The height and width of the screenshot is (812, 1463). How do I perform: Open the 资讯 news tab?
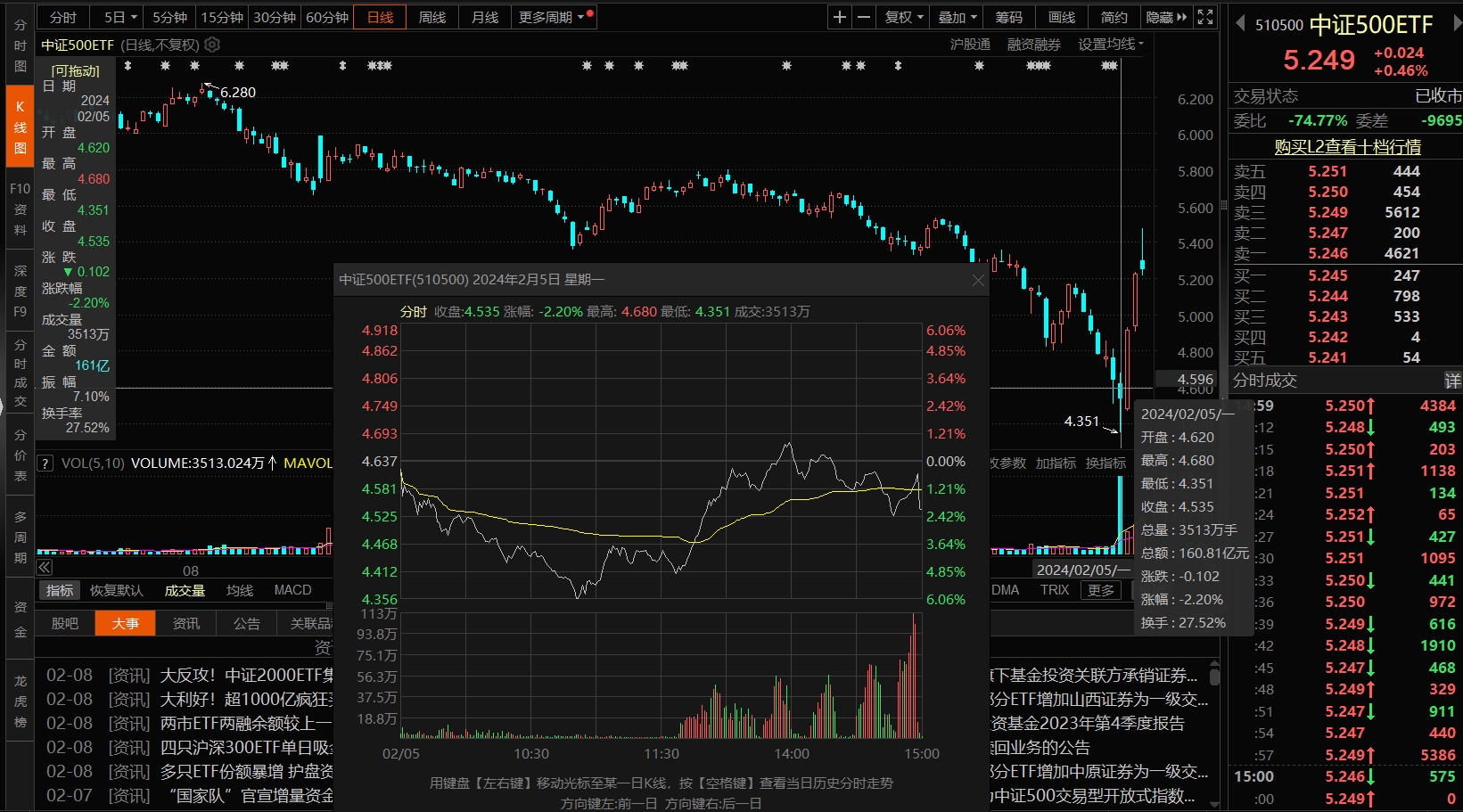[x=185, y=623]
